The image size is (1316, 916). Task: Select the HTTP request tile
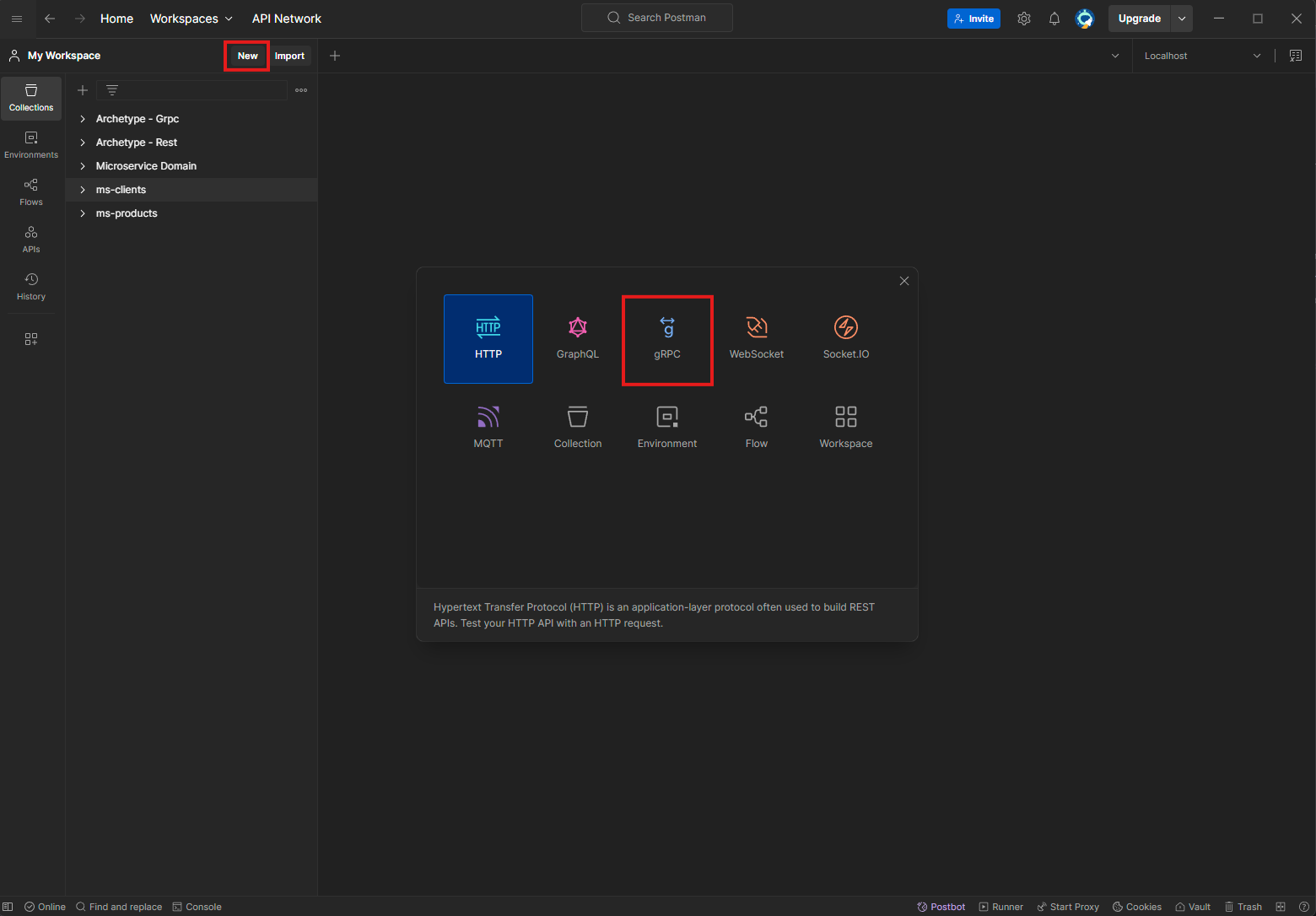(x=488, y=339)
